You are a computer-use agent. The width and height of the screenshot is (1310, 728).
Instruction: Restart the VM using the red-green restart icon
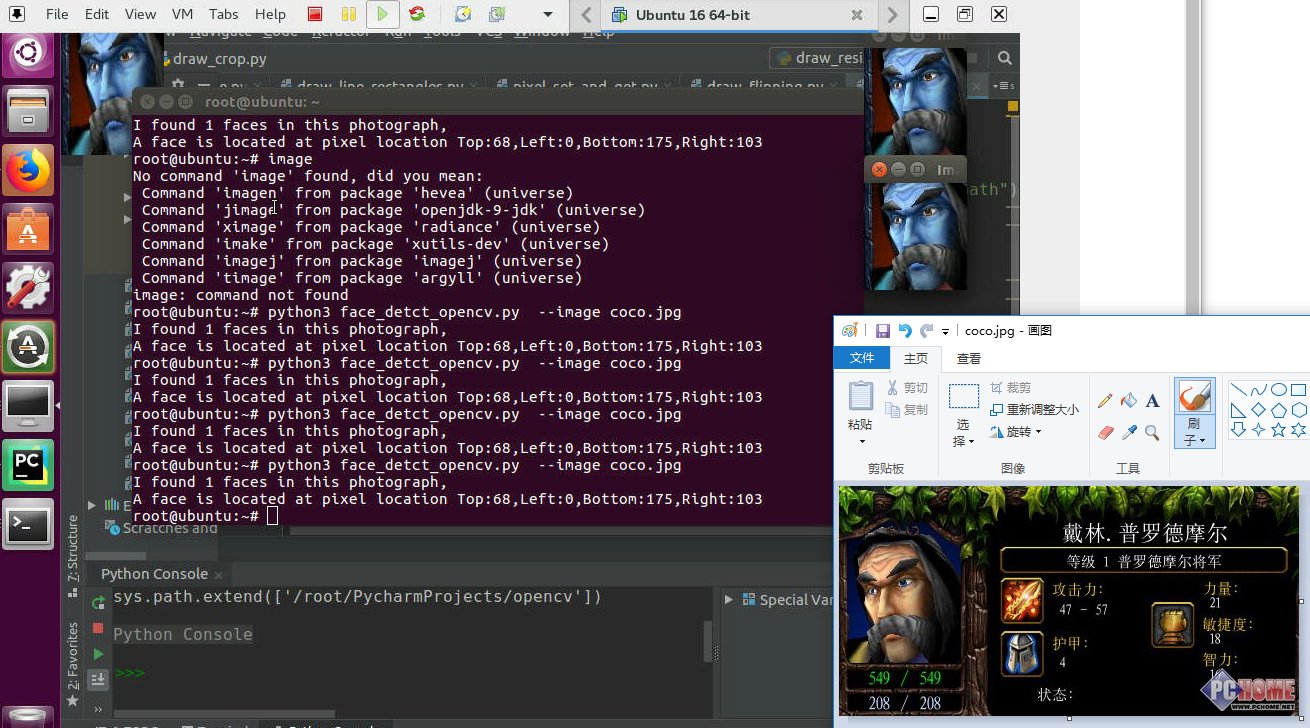pyautogui.click(x=417, y=14)
